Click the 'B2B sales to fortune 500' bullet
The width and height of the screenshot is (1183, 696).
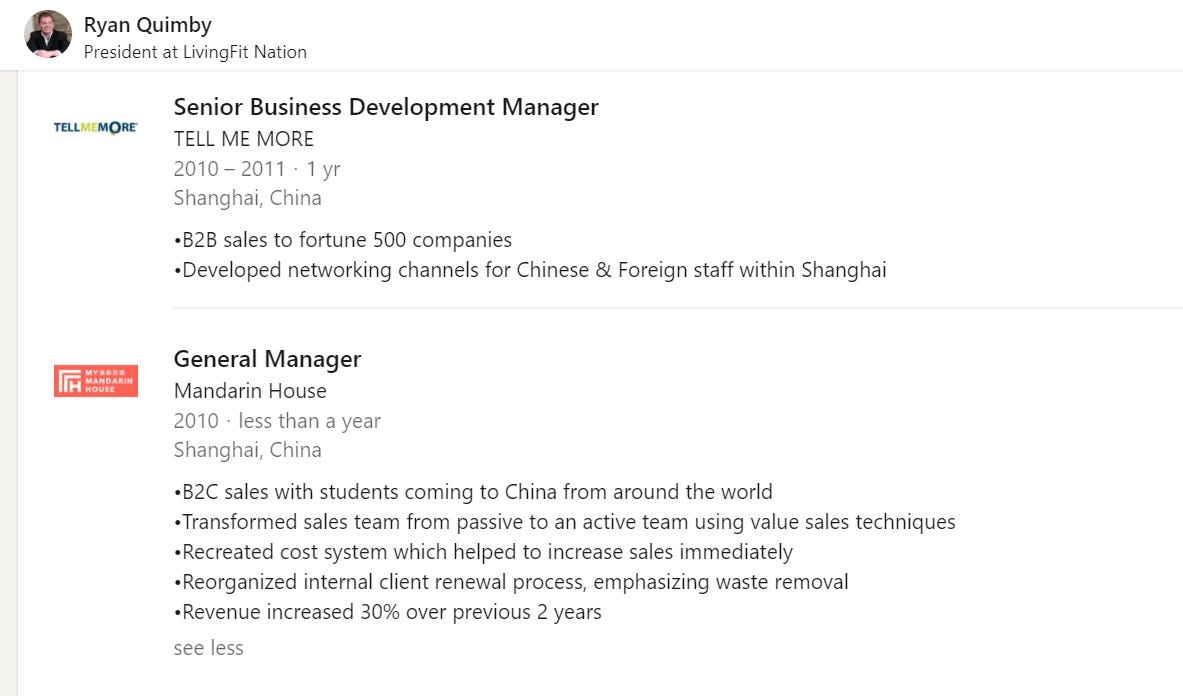tap(343, 240)
